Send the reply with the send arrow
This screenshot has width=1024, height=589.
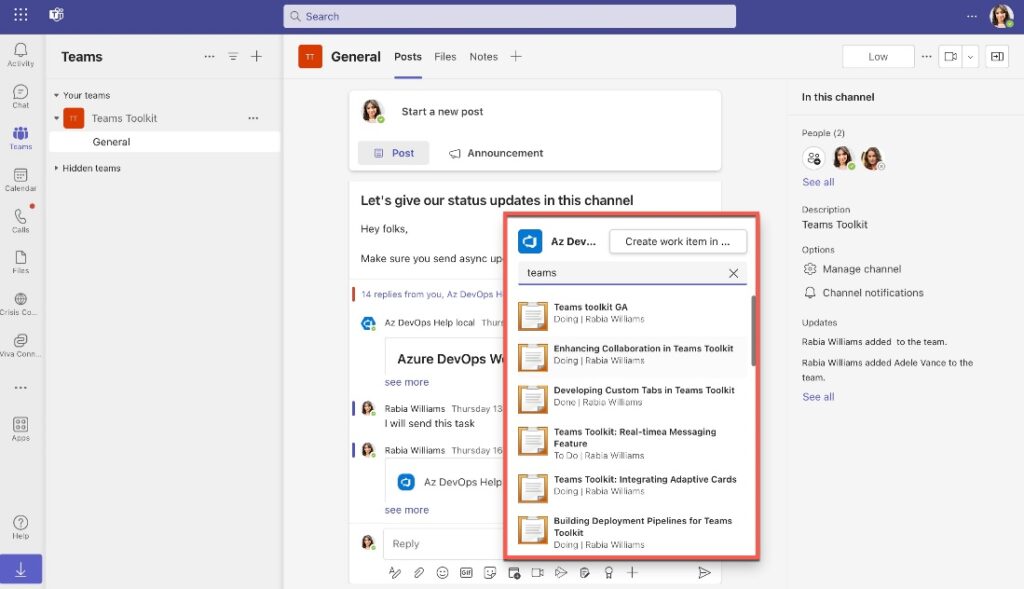pos(704,572)
